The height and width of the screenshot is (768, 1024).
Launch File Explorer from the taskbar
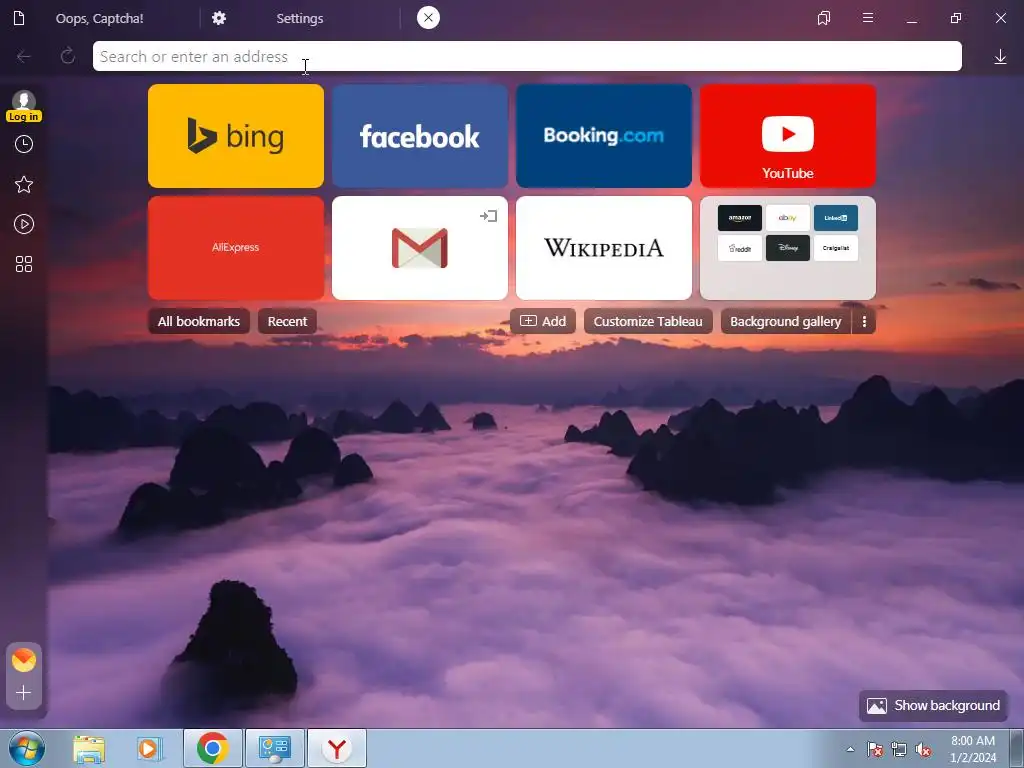pos(89,748)
